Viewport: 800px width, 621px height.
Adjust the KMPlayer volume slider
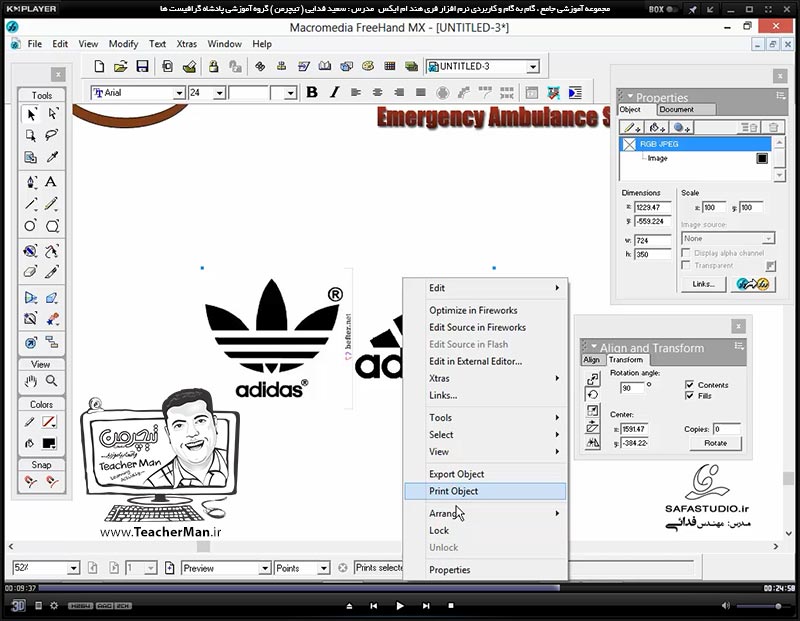pyautogui.click(x=761, y=606)
